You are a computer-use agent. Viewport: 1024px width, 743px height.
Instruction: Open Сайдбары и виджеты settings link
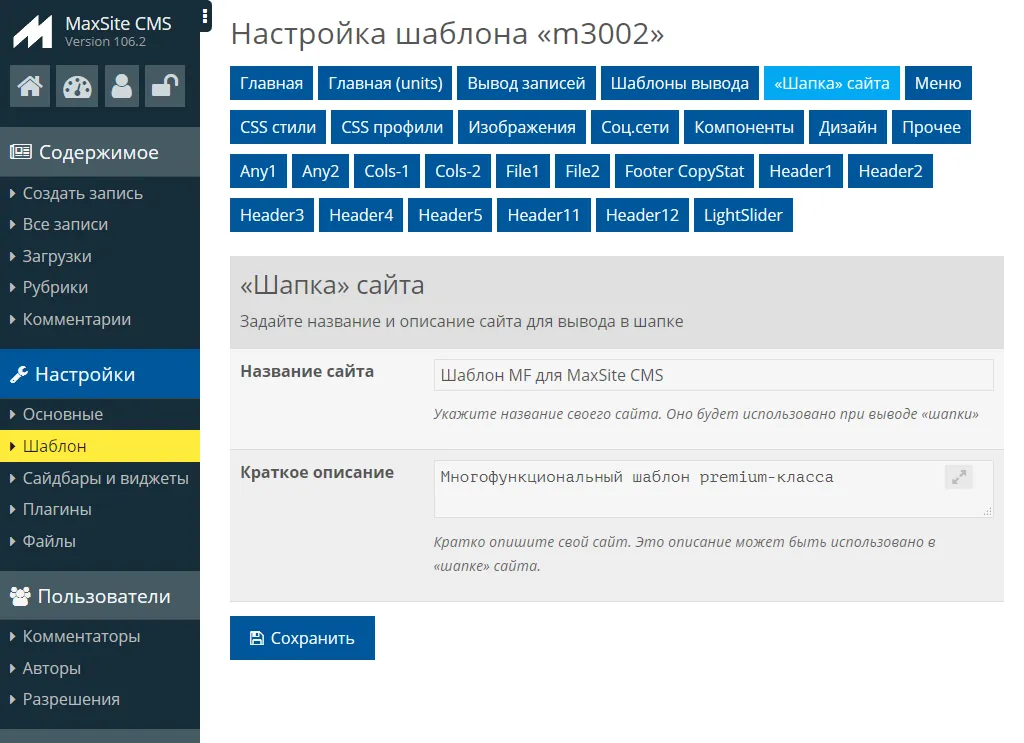(x=105, y=478)
